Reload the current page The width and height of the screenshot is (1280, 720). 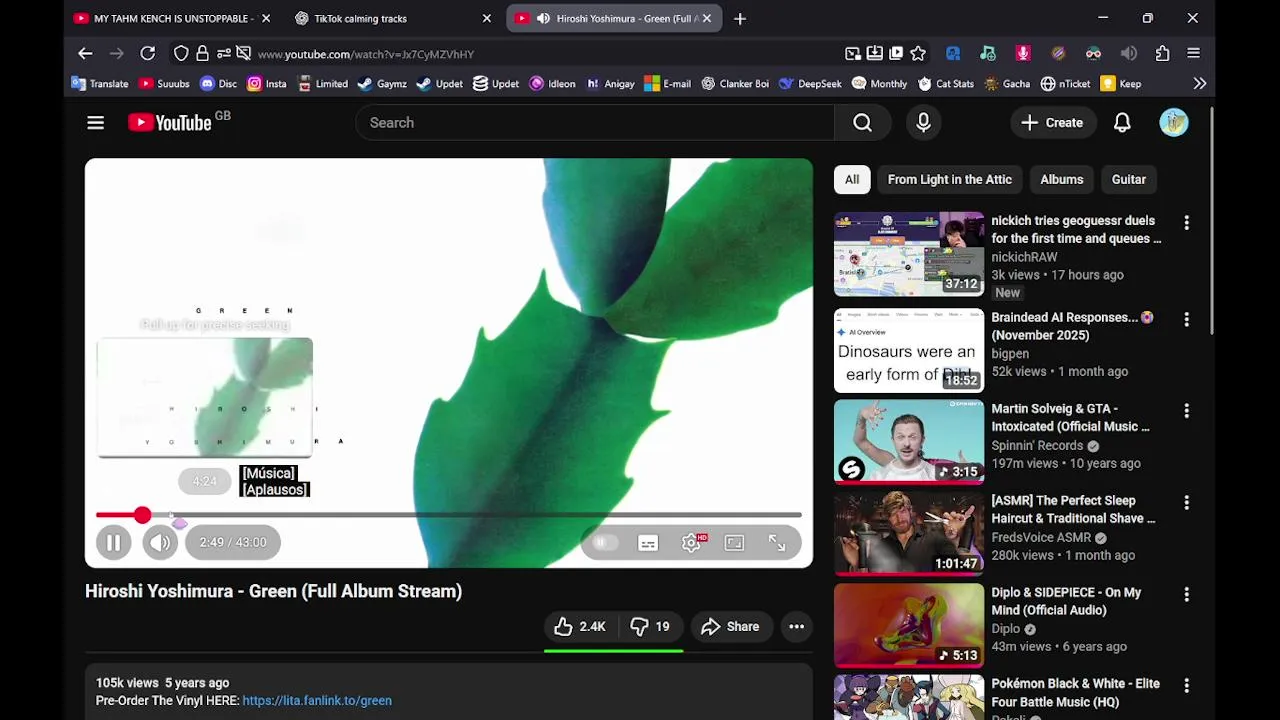coord(147,53)
